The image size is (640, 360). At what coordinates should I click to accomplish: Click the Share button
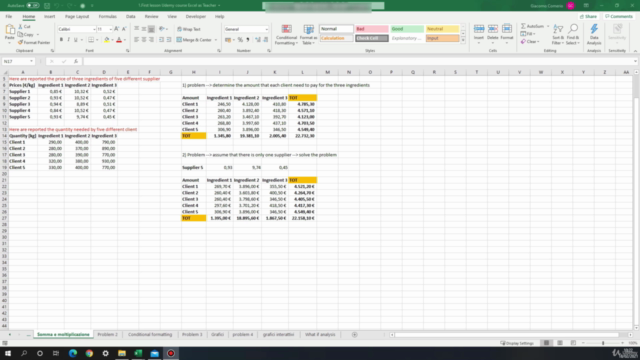tap(588, 17)
